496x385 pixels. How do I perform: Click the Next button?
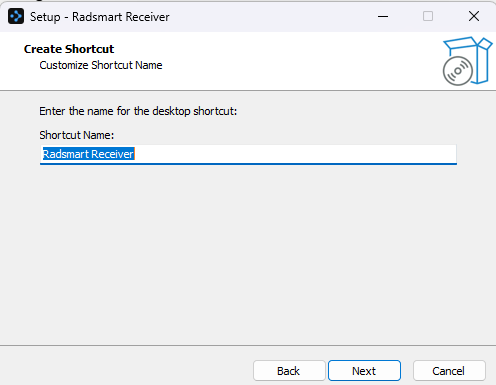click(x=364, y=371)
